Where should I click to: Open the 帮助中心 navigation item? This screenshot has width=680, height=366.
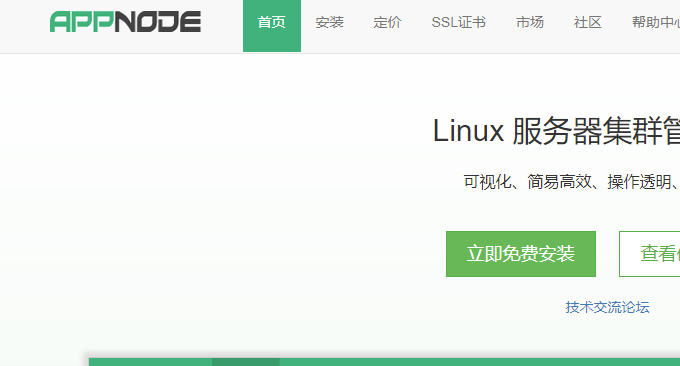pos(656,22)
